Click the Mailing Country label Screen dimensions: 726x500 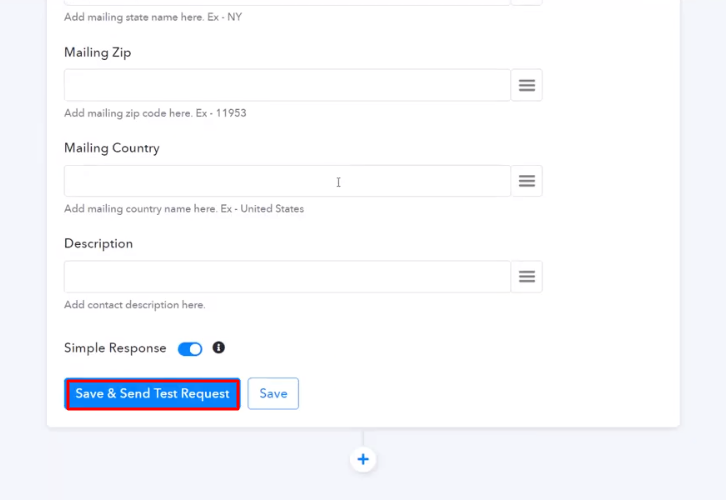112,148
